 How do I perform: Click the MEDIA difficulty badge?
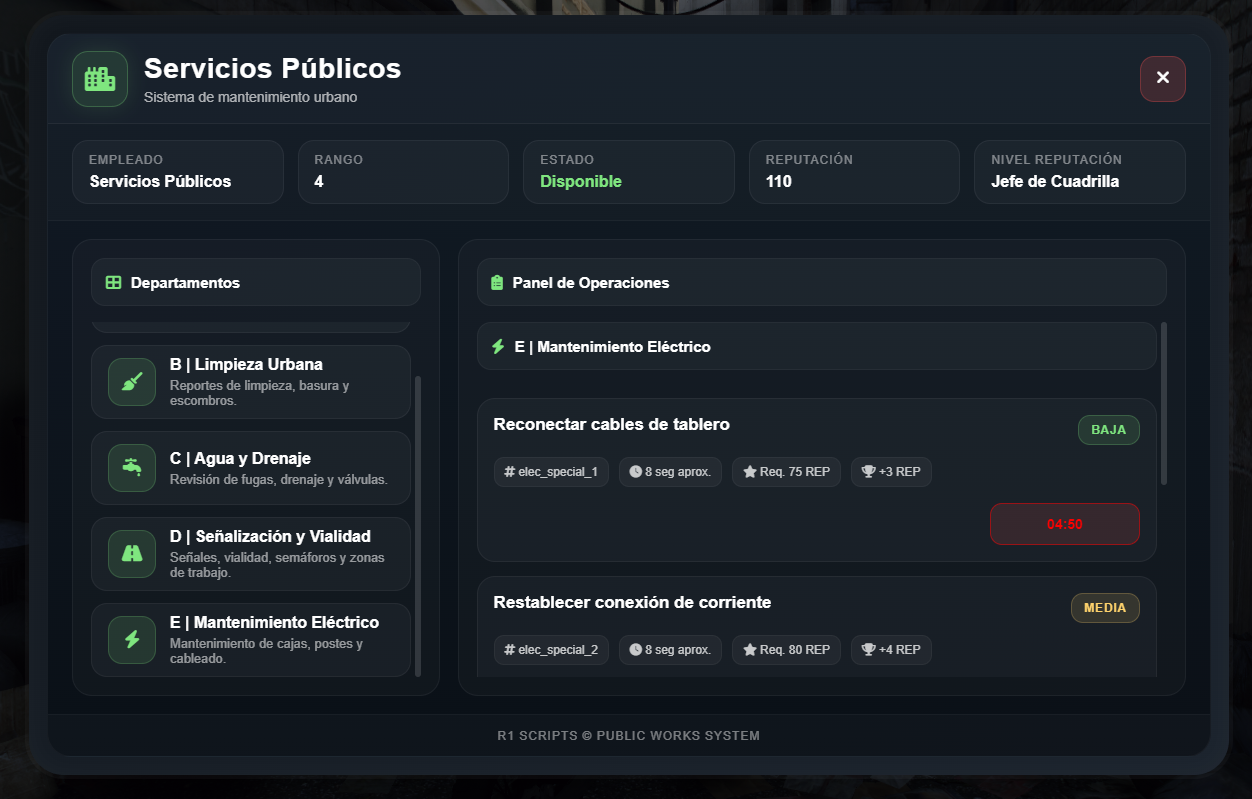[x=1105, y=608]
